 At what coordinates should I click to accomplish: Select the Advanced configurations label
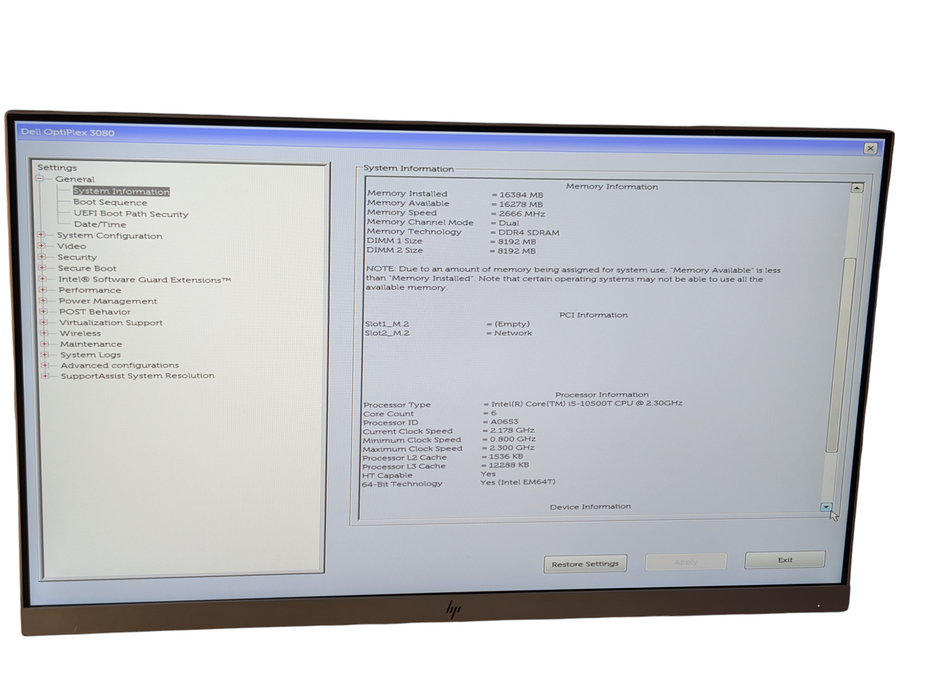119,365
